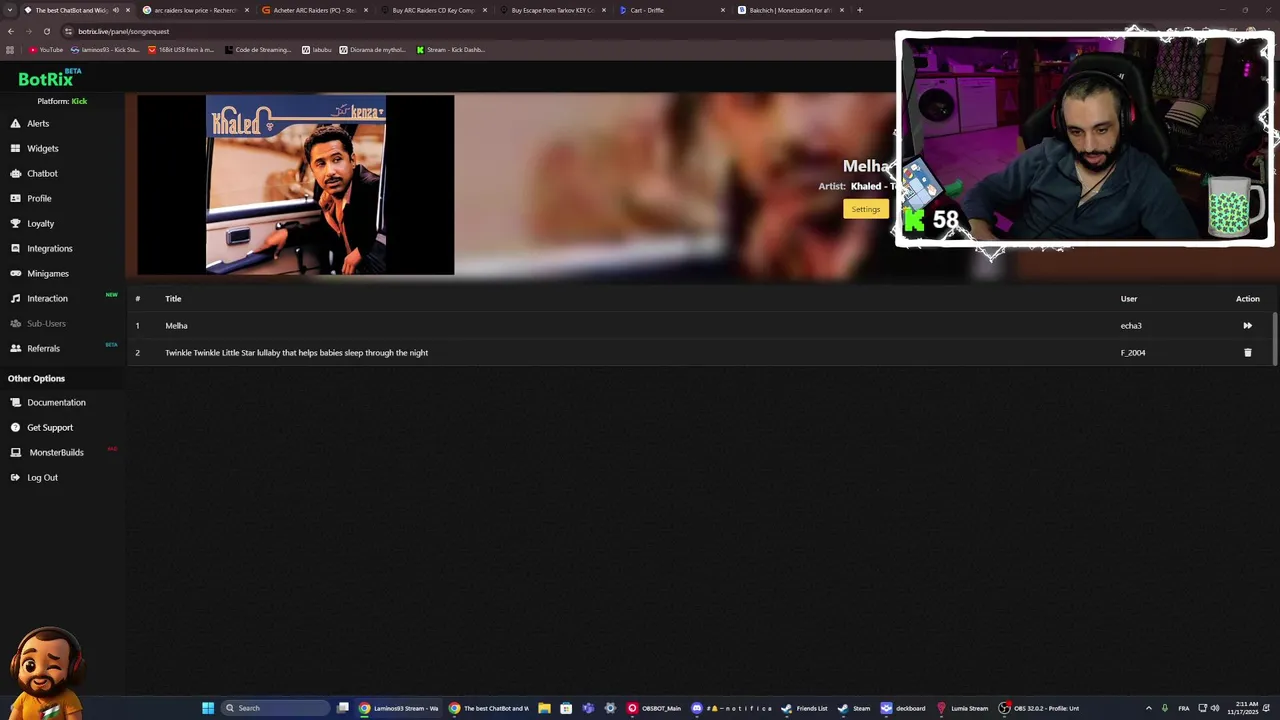
Task: Click the BotRix logo
Action: point(50,78)
